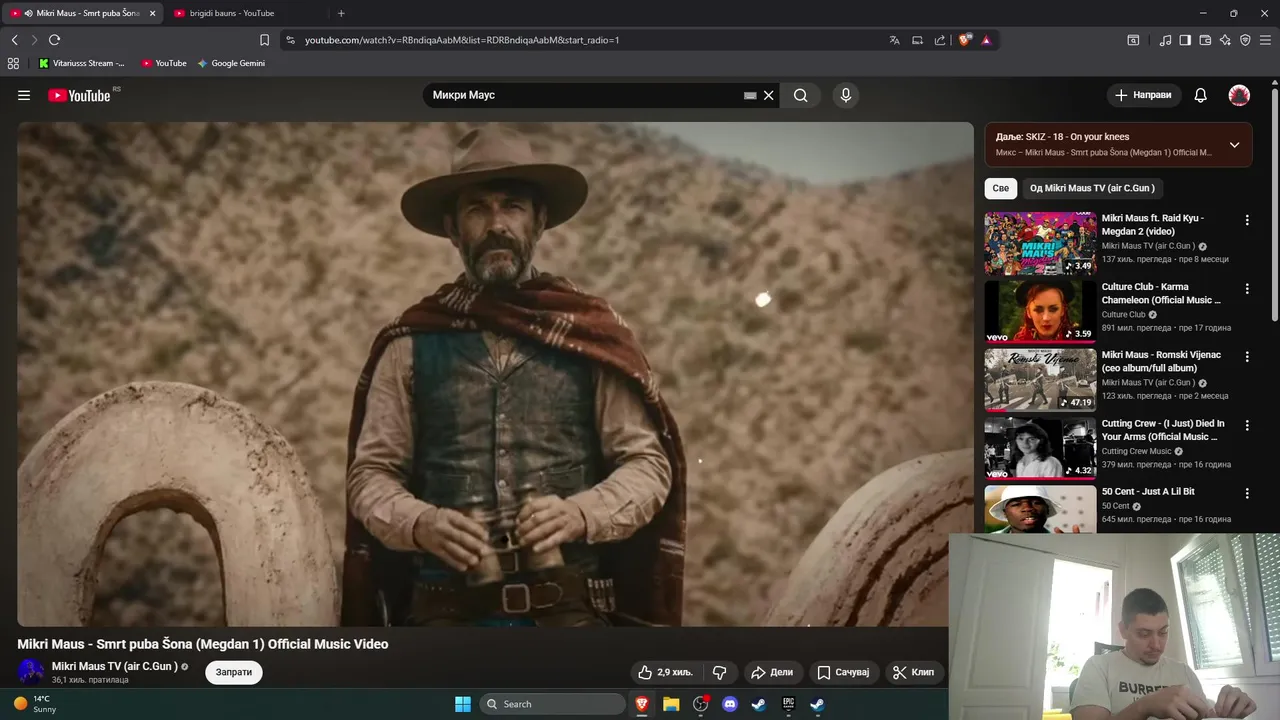Select the Од Mikri Maus TV chip
Image resolution: width=1280 pixels, height=720 pixels.
1092,188
